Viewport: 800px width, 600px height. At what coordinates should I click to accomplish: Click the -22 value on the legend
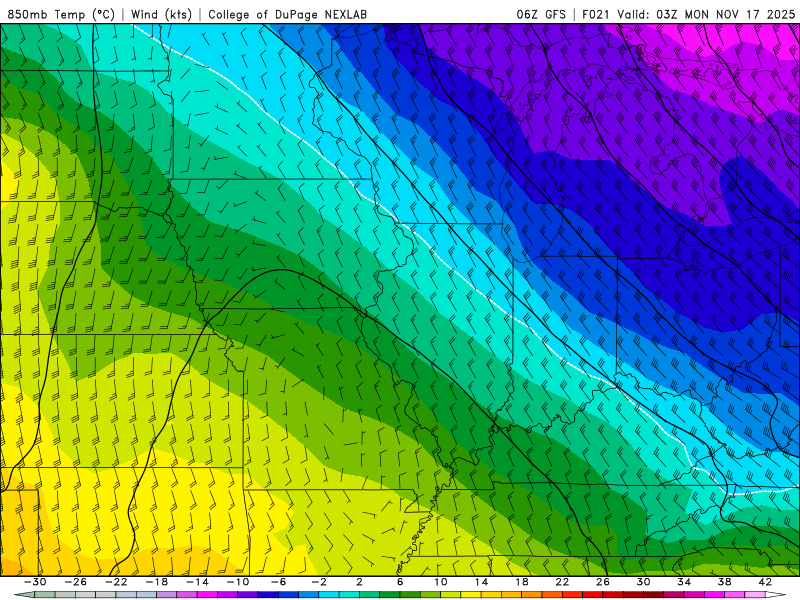[x=116, y=582]
